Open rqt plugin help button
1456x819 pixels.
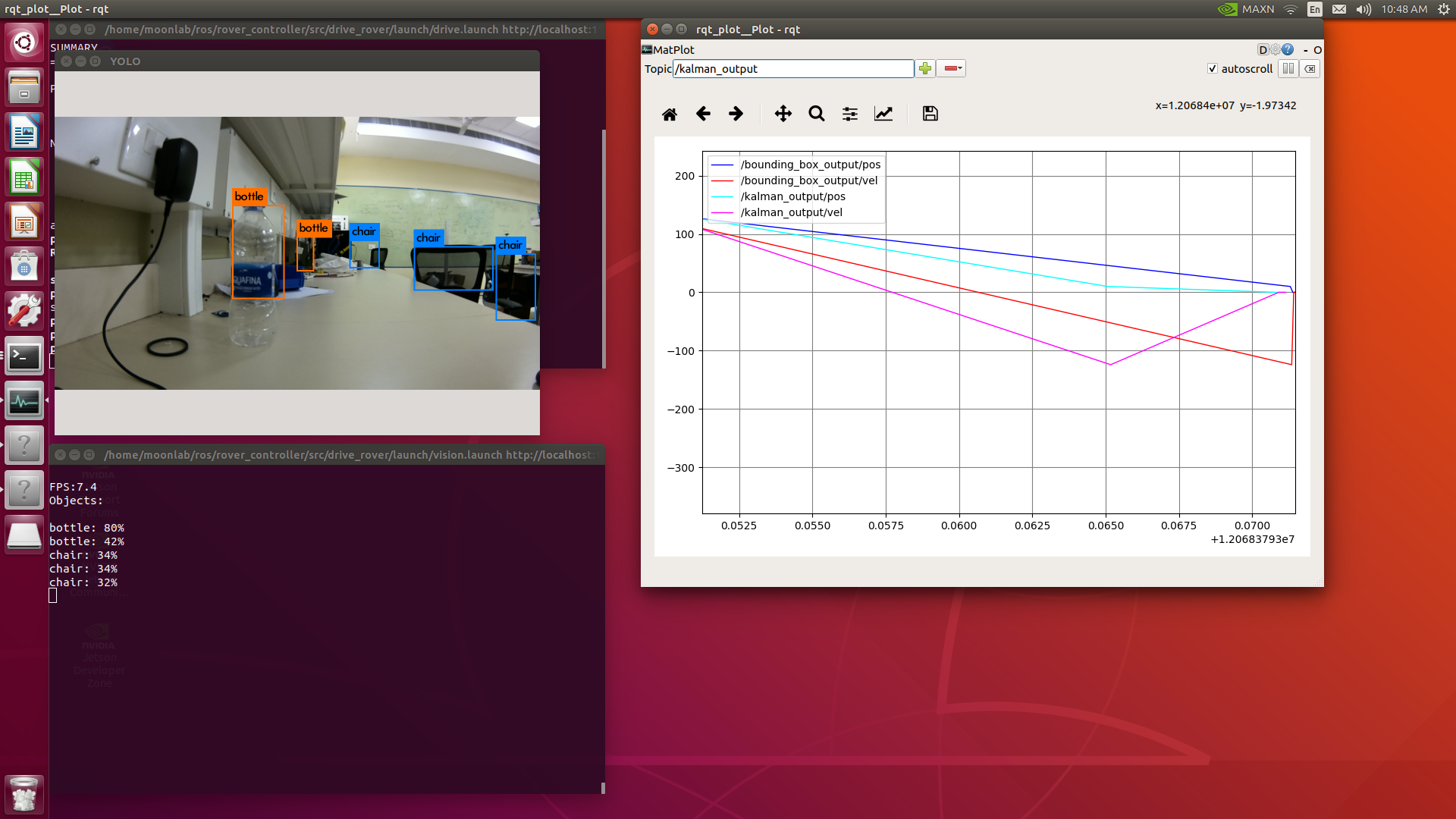[x=1288, y=50]
